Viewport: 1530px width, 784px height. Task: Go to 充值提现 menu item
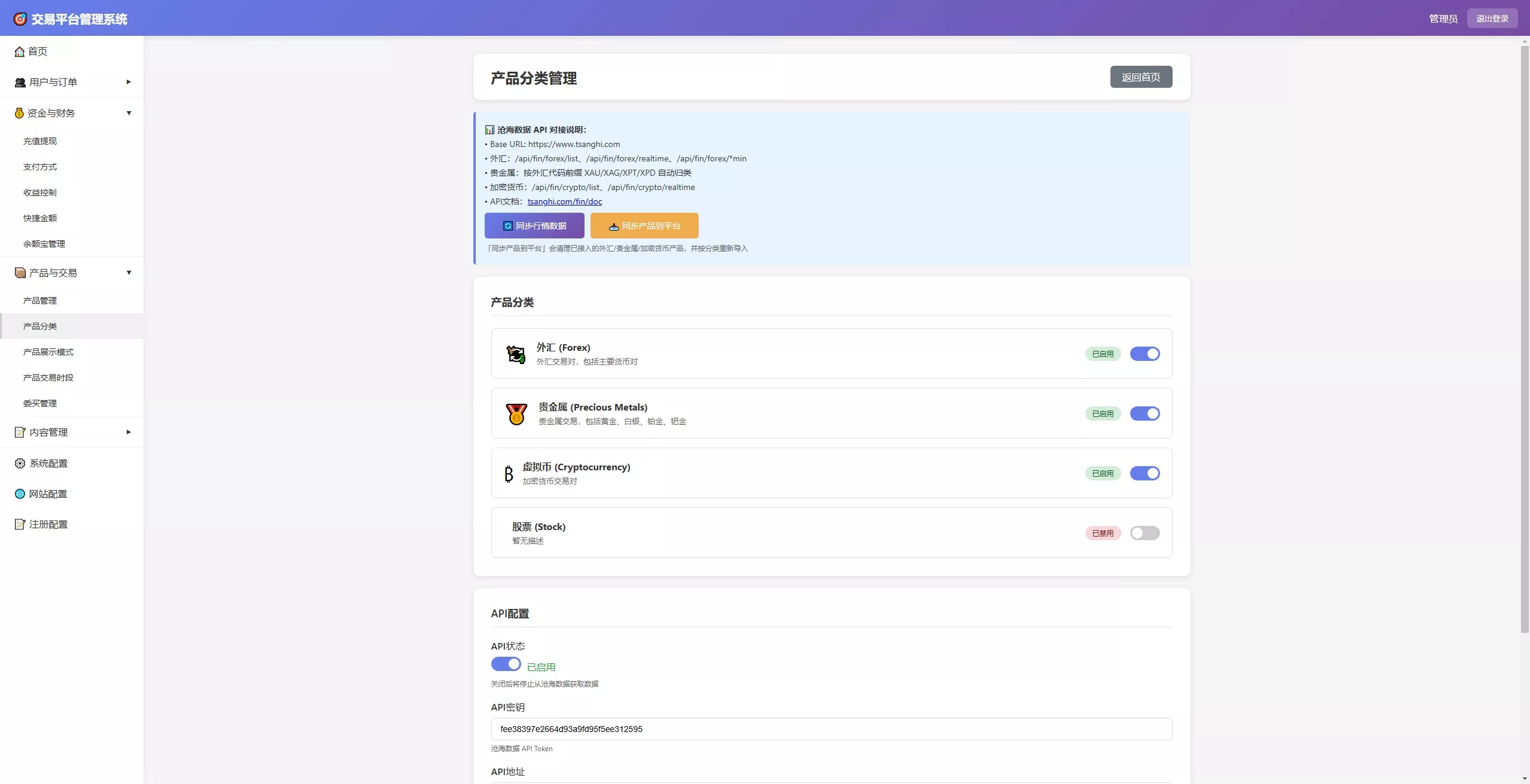[x=40, y=141]
